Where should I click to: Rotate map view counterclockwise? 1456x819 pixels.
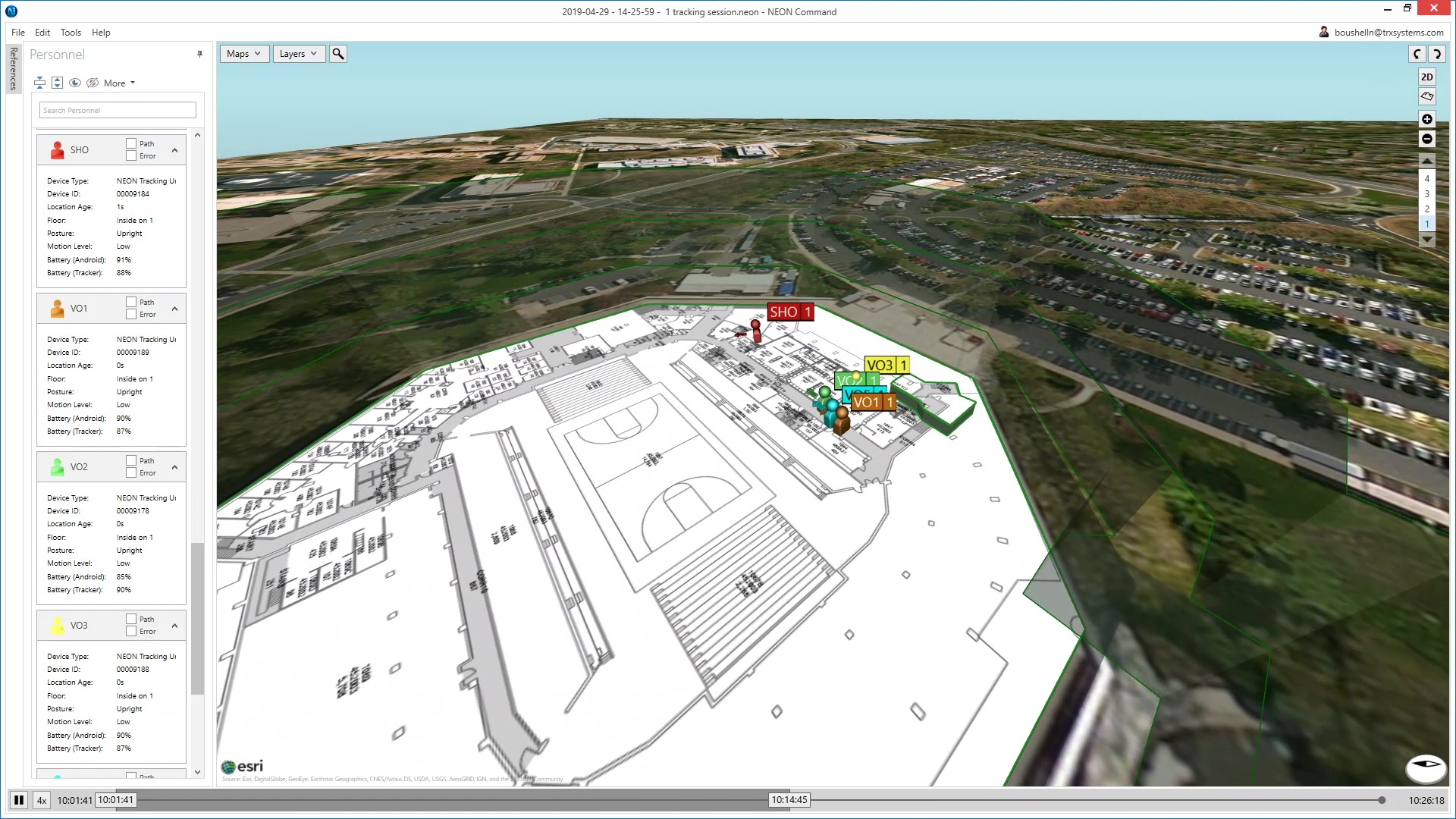pos(1417,54)
